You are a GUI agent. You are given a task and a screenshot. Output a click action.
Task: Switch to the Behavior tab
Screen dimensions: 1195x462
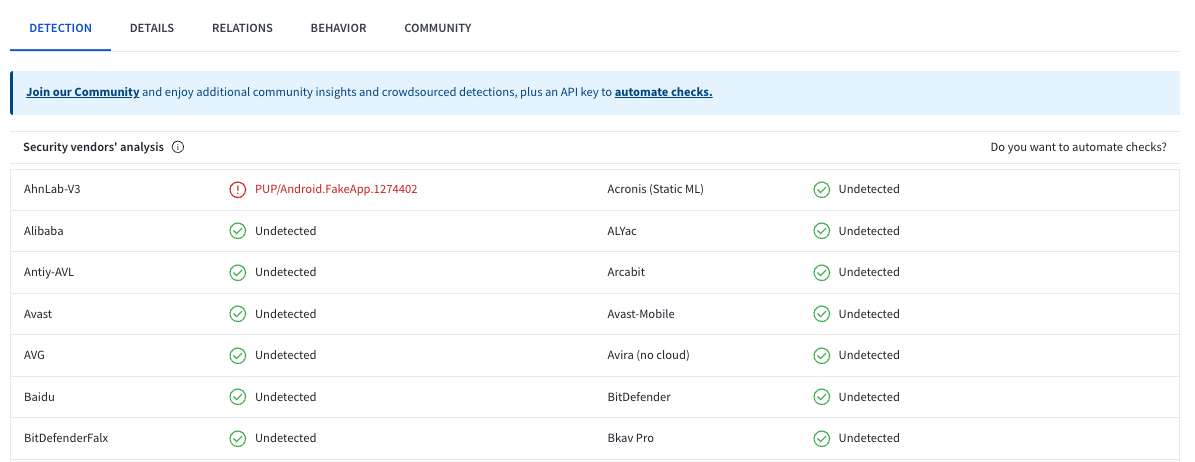[x=338, y=28]
